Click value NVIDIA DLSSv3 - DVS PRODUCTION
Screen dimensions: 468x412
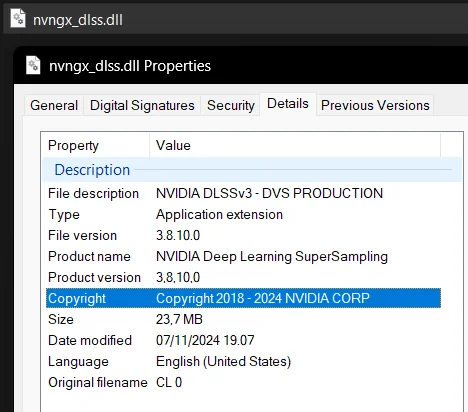[269, 194]
